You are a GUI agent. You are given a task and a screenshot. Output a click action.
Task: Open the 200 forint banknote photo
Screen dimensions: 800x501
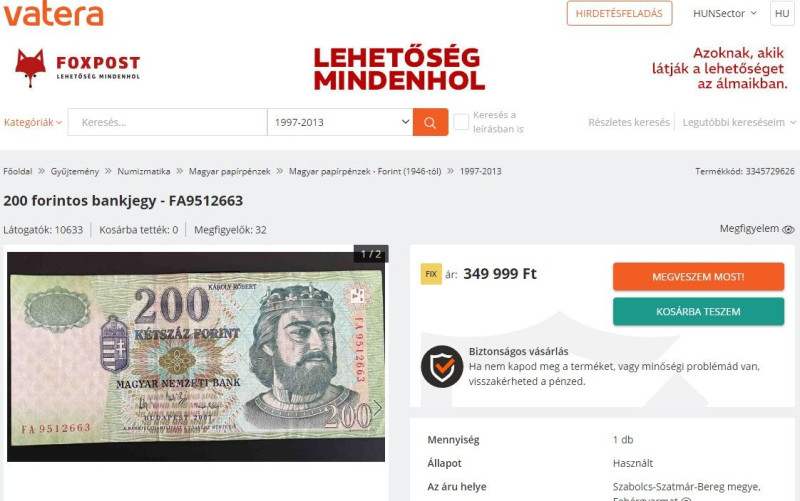[x=196, y=357]
